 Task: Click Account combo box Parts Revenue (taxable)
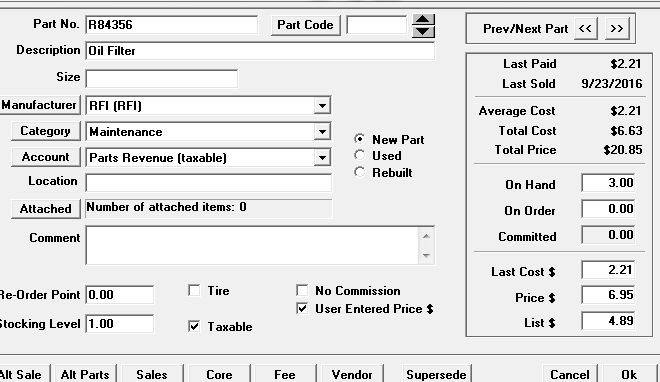pos(208,158)
